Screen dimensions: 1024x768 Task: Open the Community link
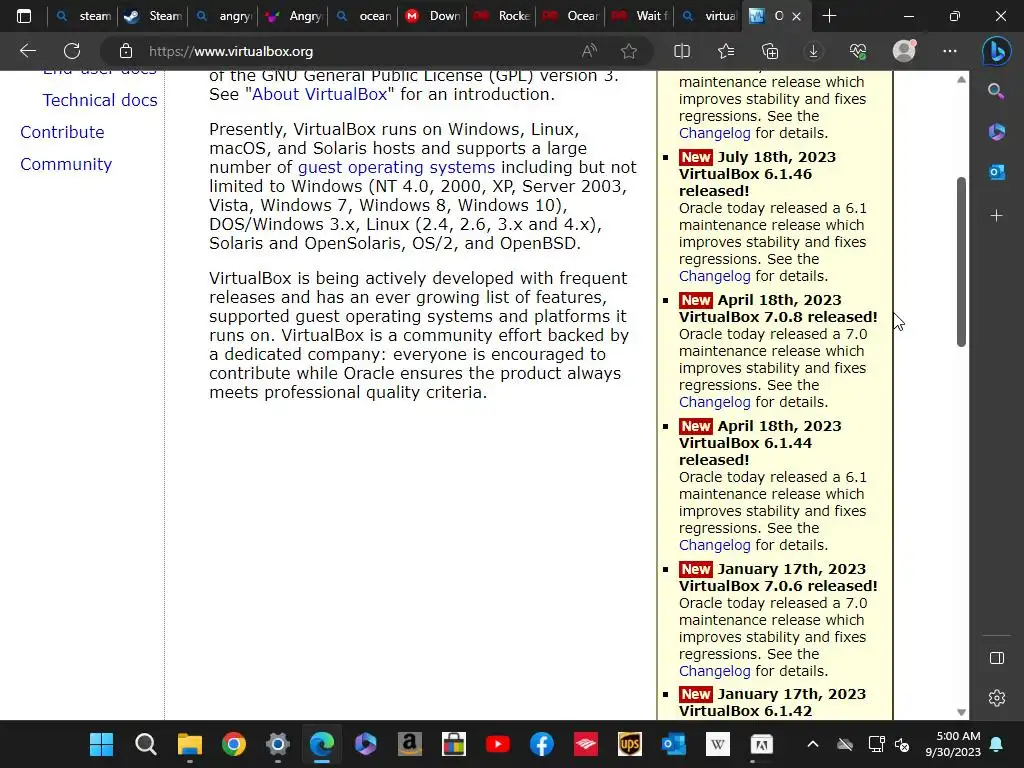66,164
